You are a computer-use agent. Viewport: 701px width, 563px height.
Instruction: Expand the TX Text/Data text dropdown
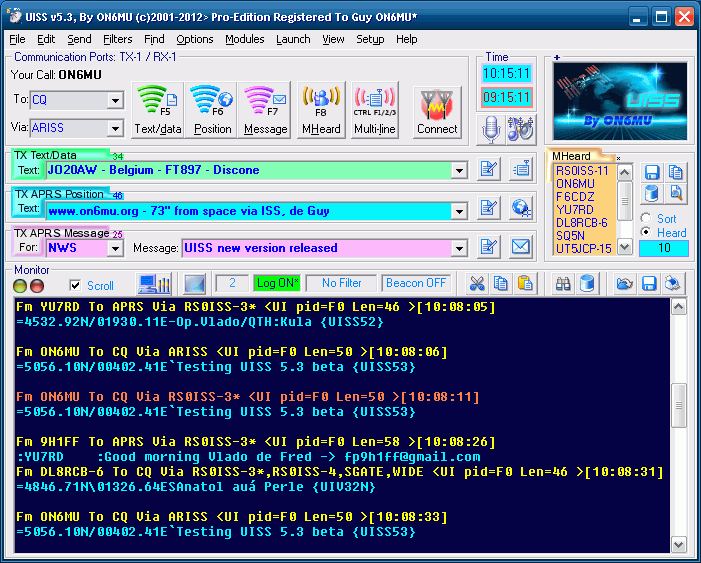click(459, 170)
